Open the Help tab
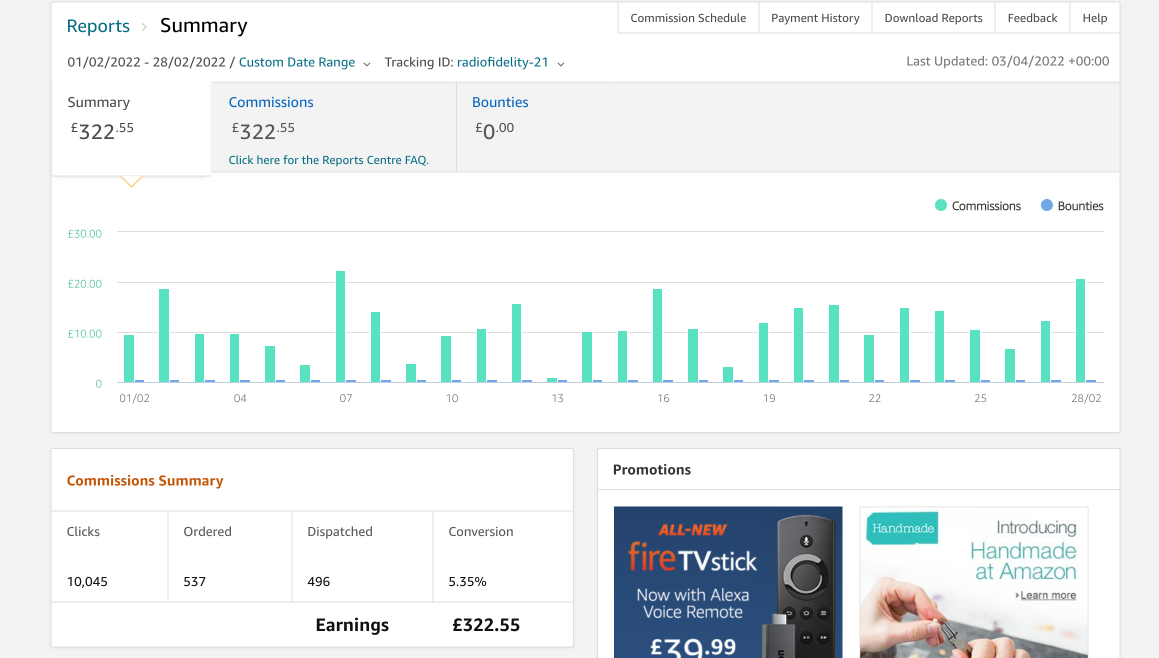The width and height of the screenshot is (1159, 658). (1095, 18)
